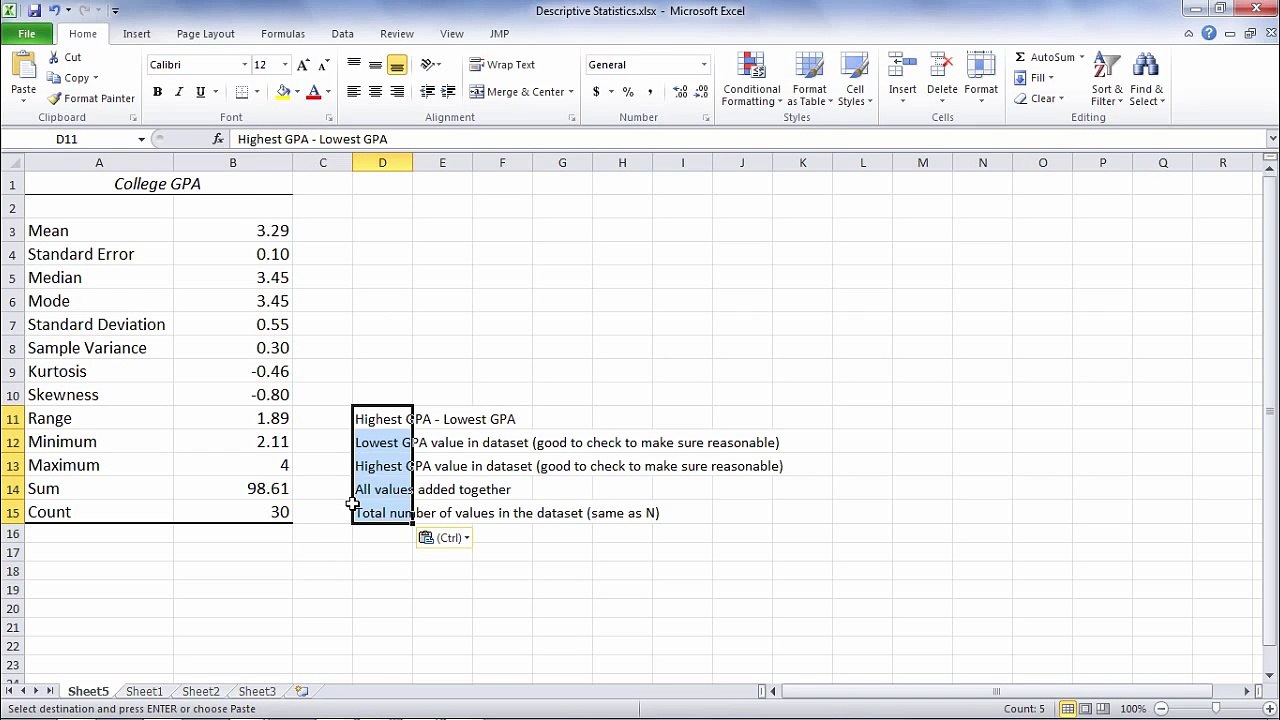Click the Shrink Font icon

pos(323,65)
